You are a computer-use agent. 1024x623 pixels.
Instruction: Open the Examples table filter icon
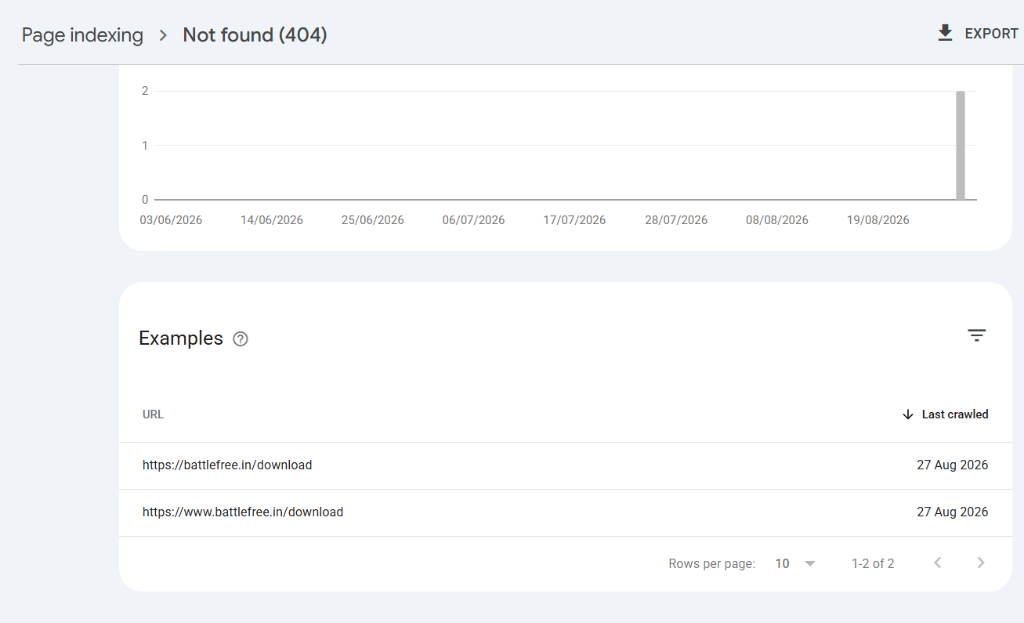[x=976, y=336]
